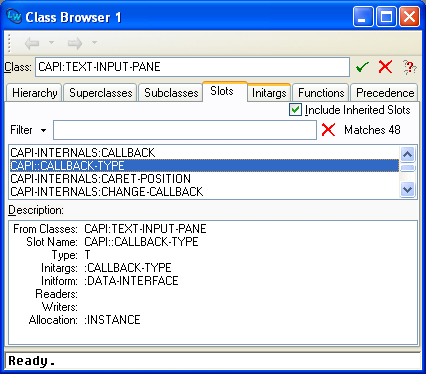Open help with the question mark icon

pos(409,67)
